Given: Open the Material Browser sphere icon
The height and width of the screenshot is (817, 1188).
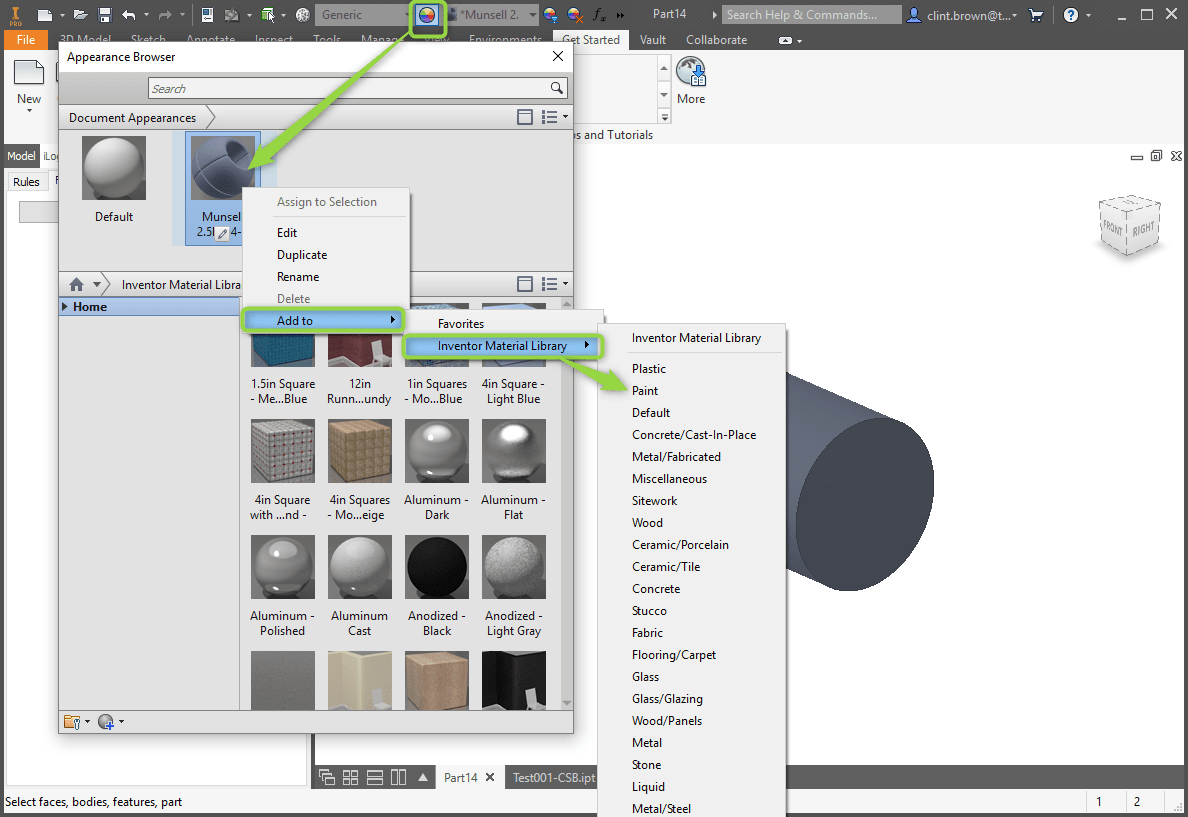Looking at the screenshot, I should click(x=303, y=14).
